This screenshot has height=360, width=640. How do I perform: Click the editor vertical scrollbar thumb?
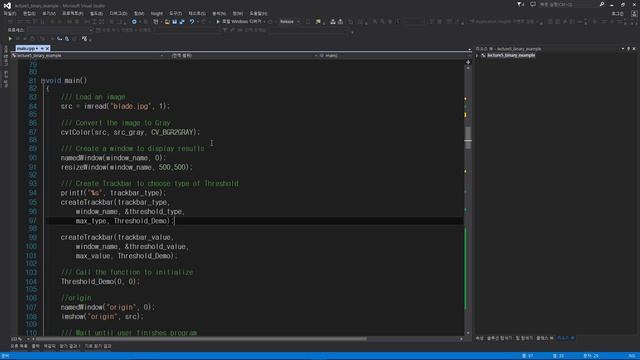468,138
